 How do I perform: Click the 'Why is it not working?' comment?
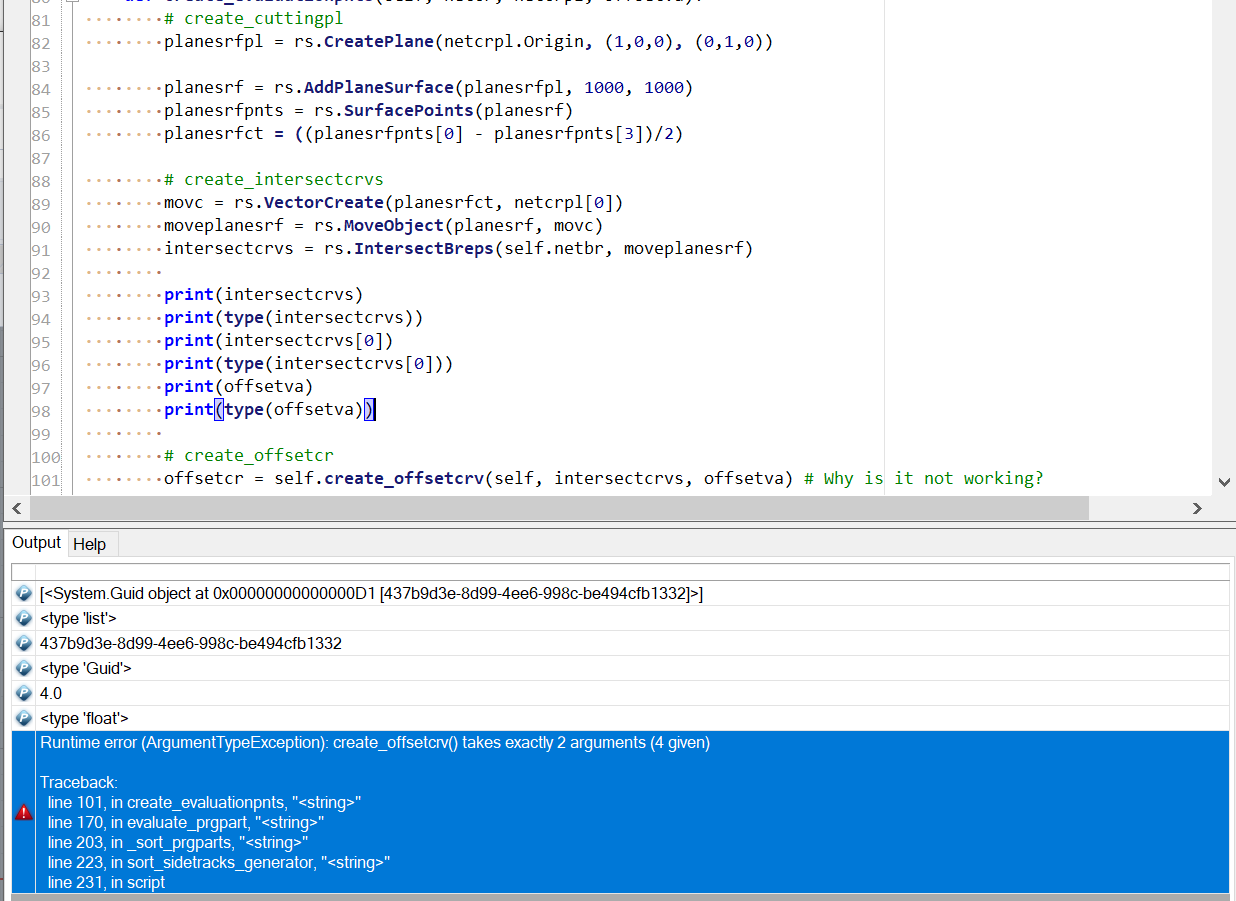pos(924,479)
